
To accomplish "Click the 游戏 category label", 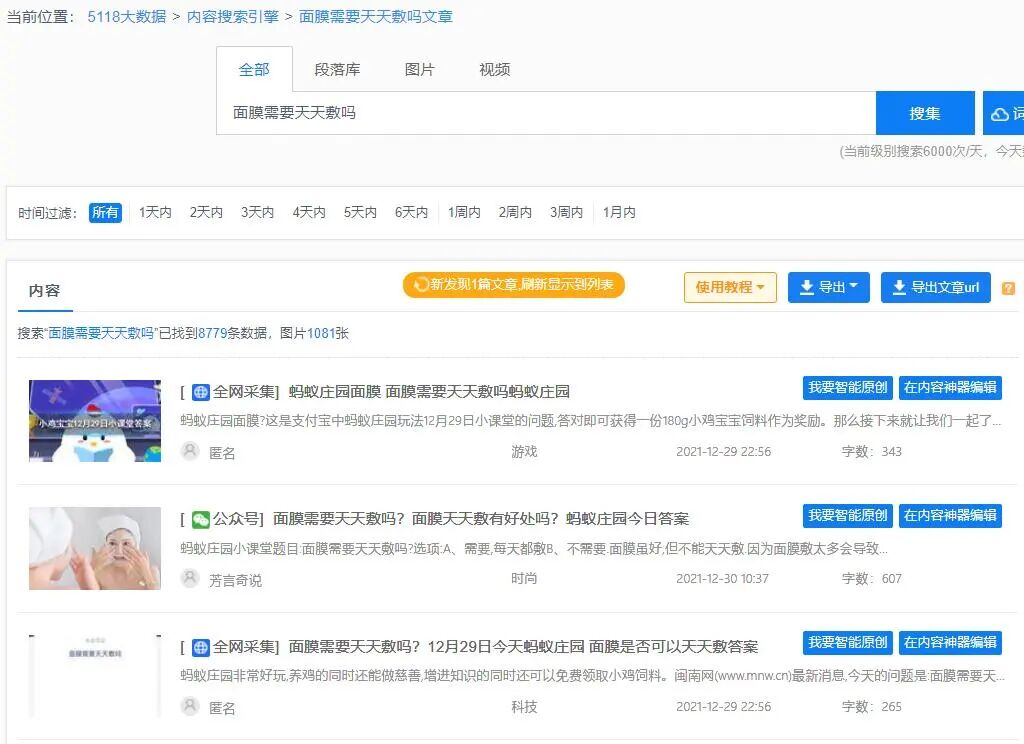I will (524, 451).
